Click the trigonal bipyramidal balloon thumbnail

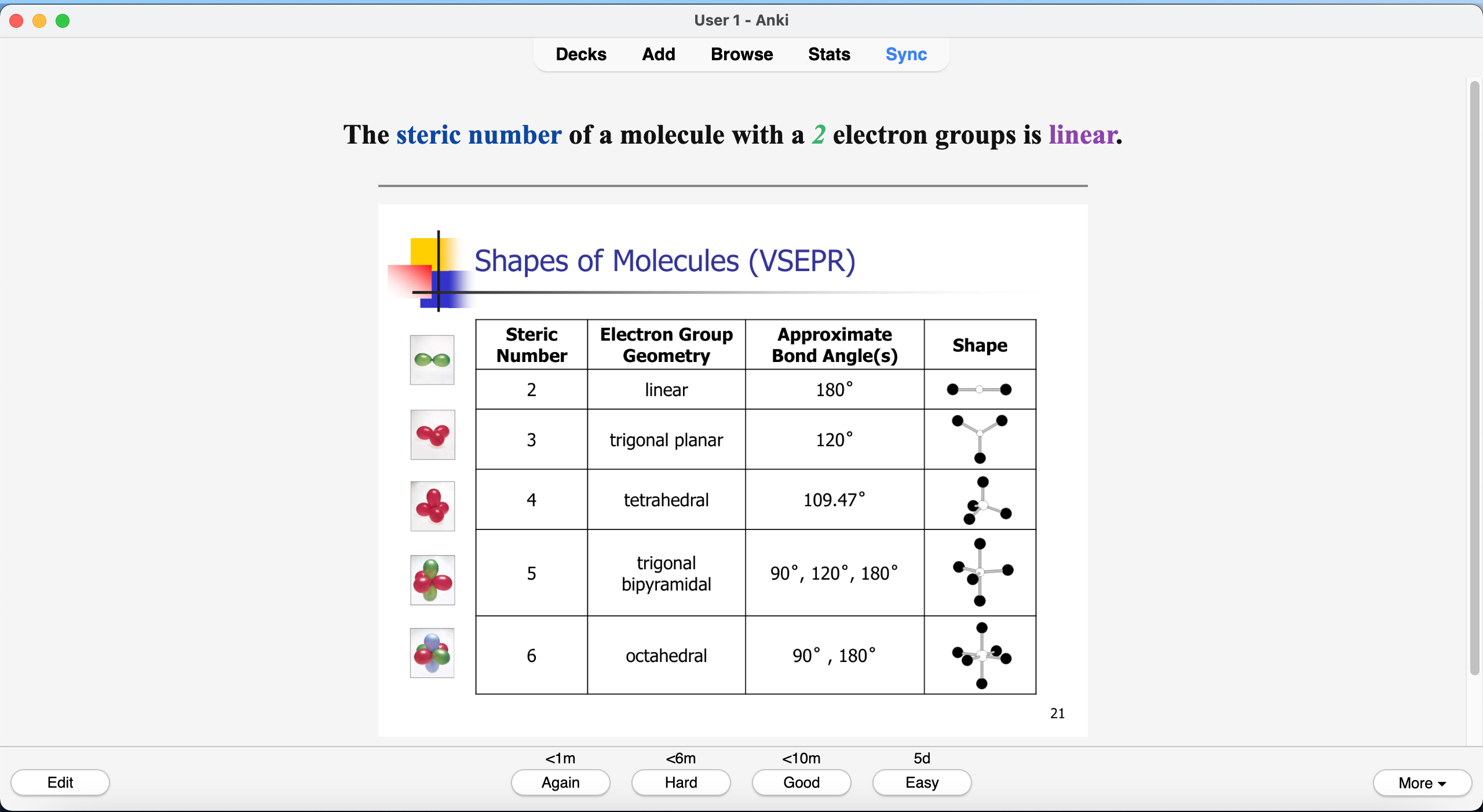point(433,580)
